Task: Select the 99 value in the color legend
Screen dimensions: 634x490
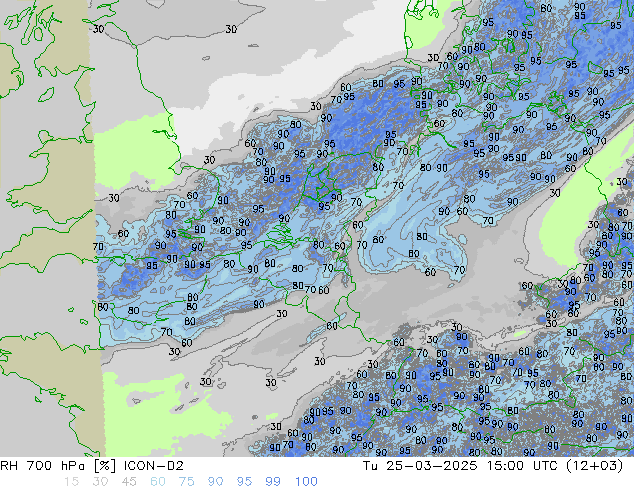Action: click(x=273, y=482)
